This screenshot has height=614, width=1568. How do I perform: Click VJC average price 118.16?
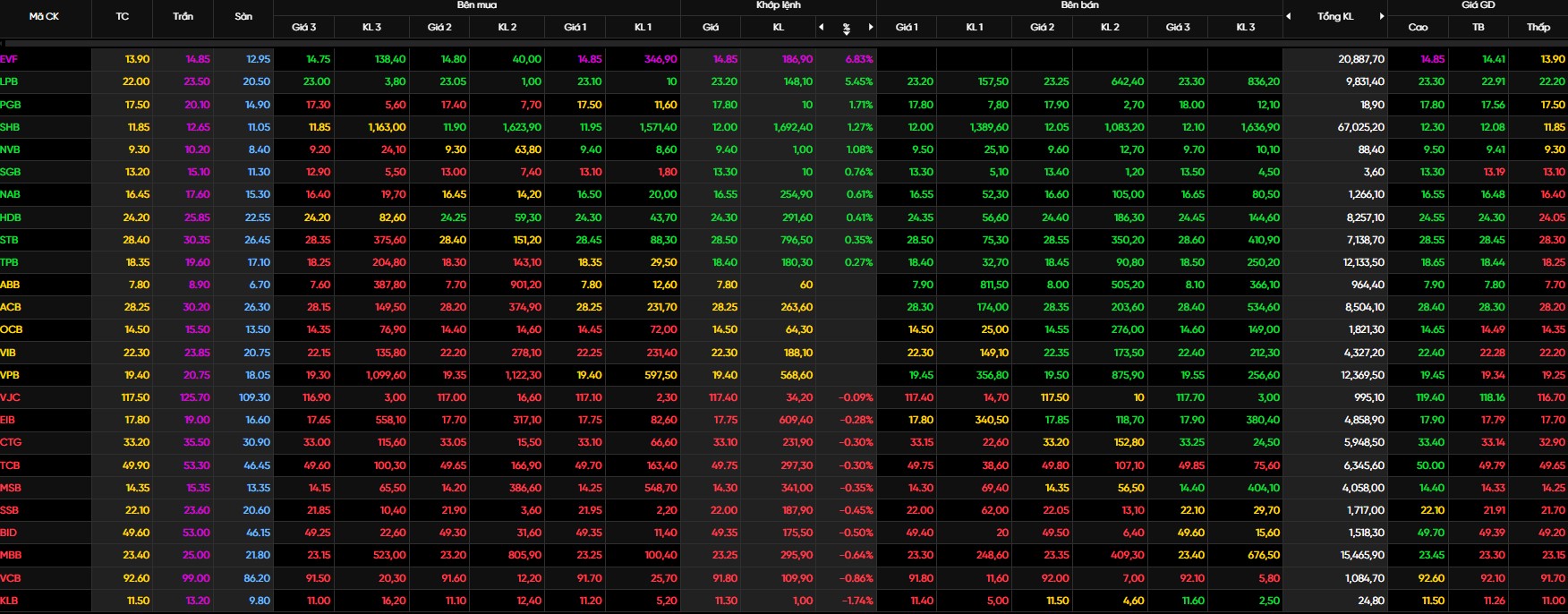pos(1492,397)
